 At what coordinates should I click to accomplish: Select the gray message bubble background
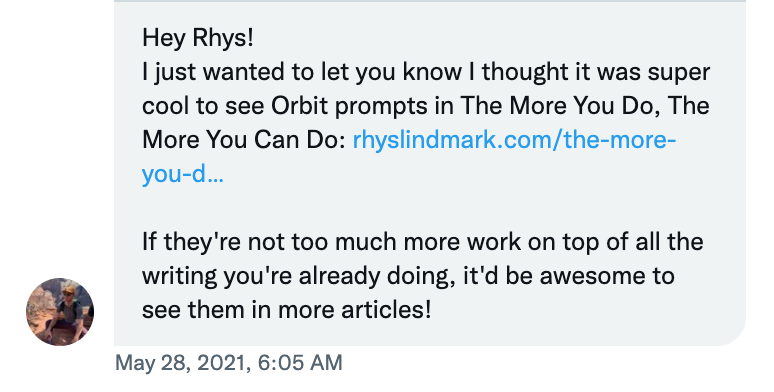pos(429,173)
